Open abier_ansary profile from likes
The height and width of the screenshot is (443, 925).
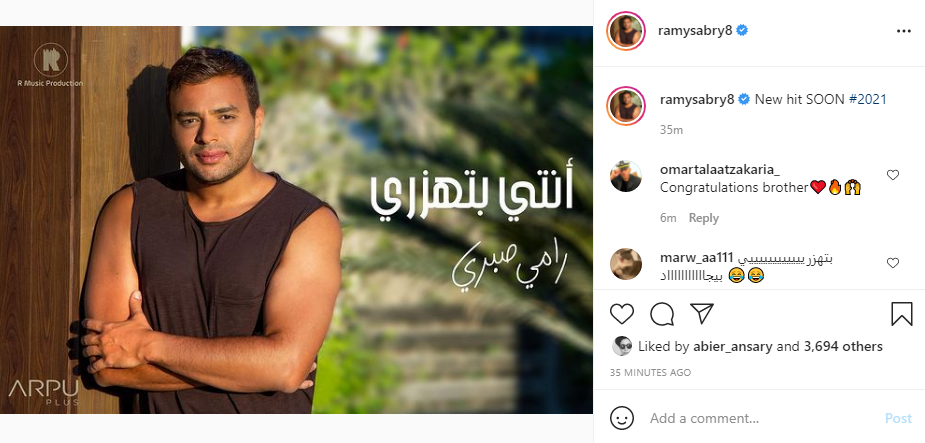732,346
